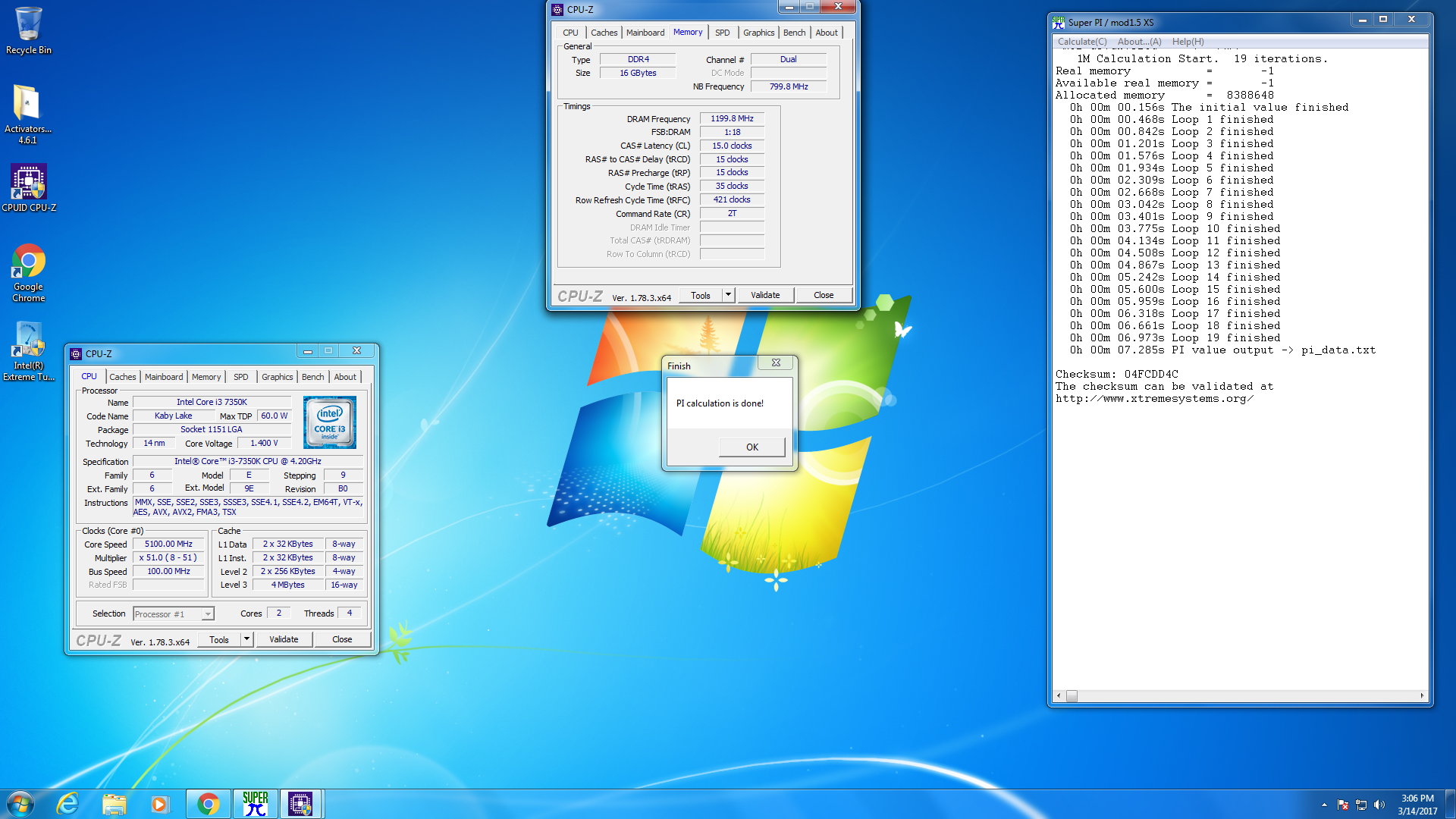
Task: Open Action Center flag icon in tray
Action: 1343,805
